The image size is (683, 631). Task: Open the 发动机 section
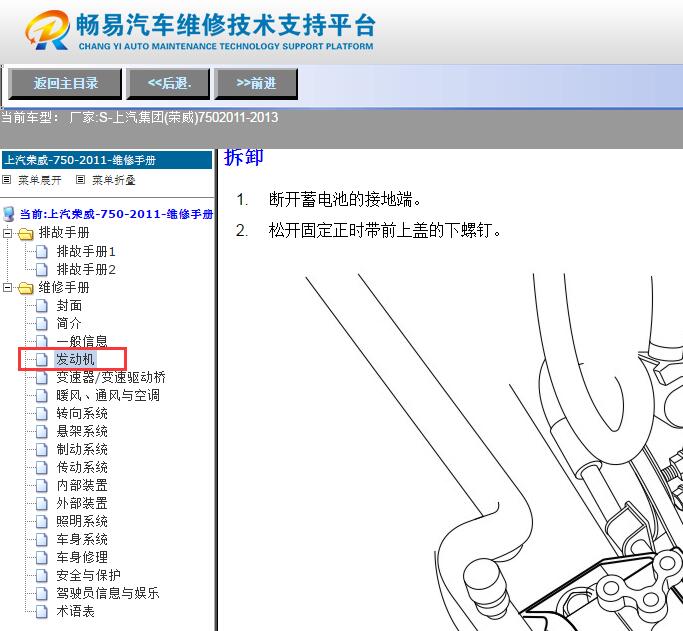(75, 359)
